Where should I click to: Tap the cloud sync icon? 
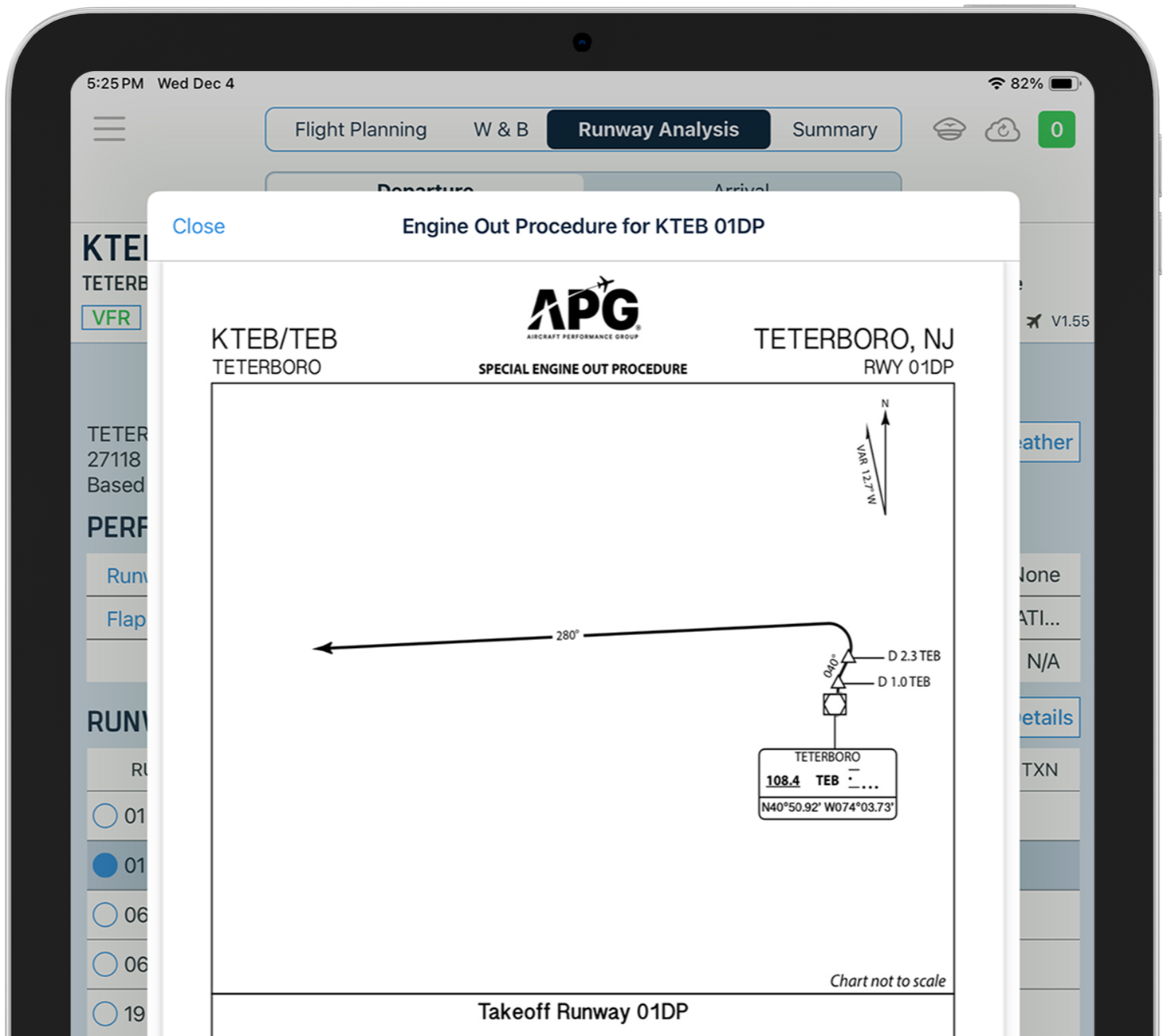tap(1002, 129)
